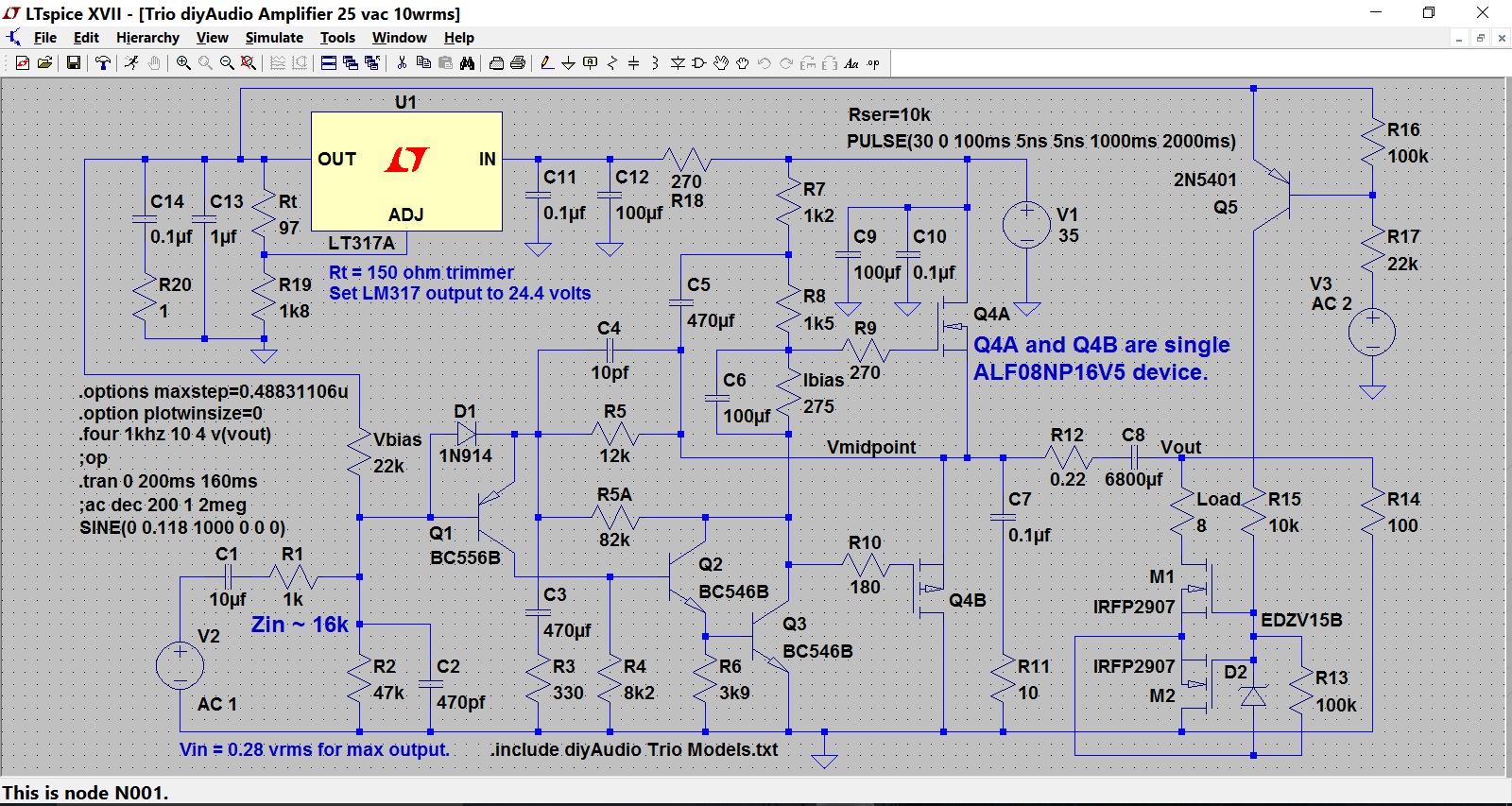Click the BC556B transistor label

coord(465,557)
